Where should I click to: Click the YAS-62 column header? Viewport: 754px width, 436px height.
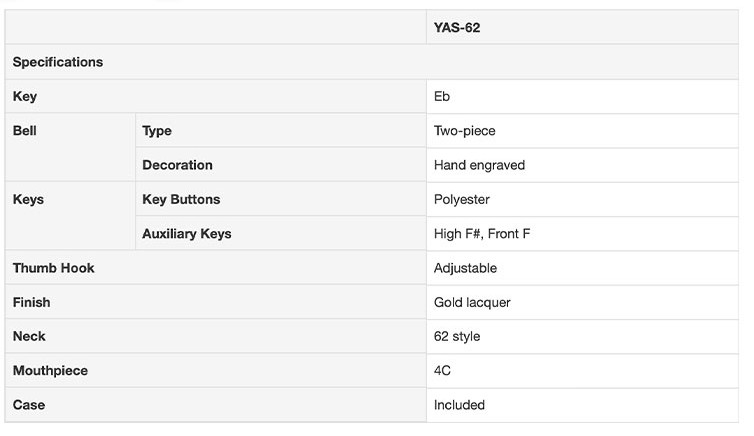click(x=457, y=28)
